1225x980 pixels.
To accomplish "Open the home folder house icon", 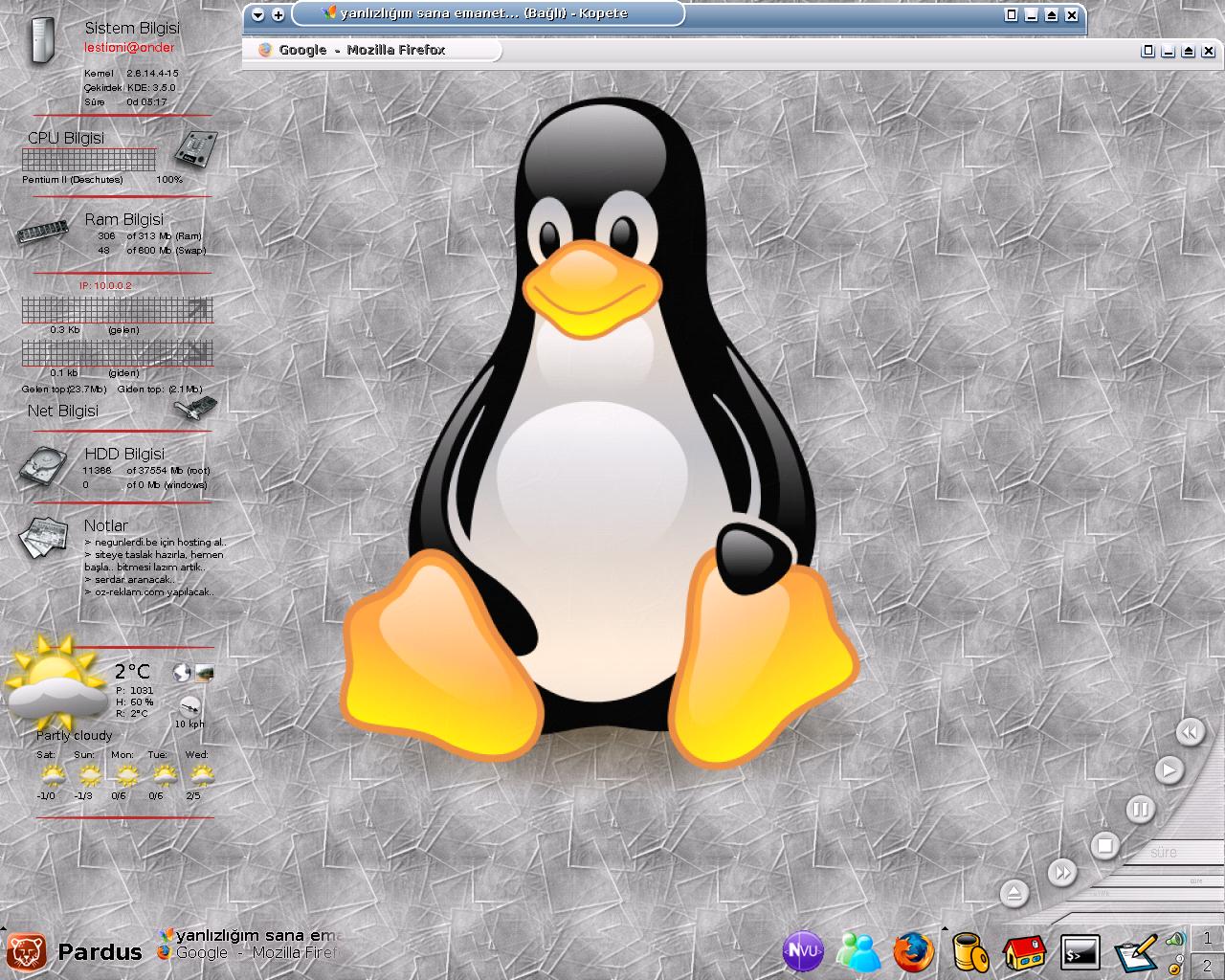I will tap(1024, 953).
